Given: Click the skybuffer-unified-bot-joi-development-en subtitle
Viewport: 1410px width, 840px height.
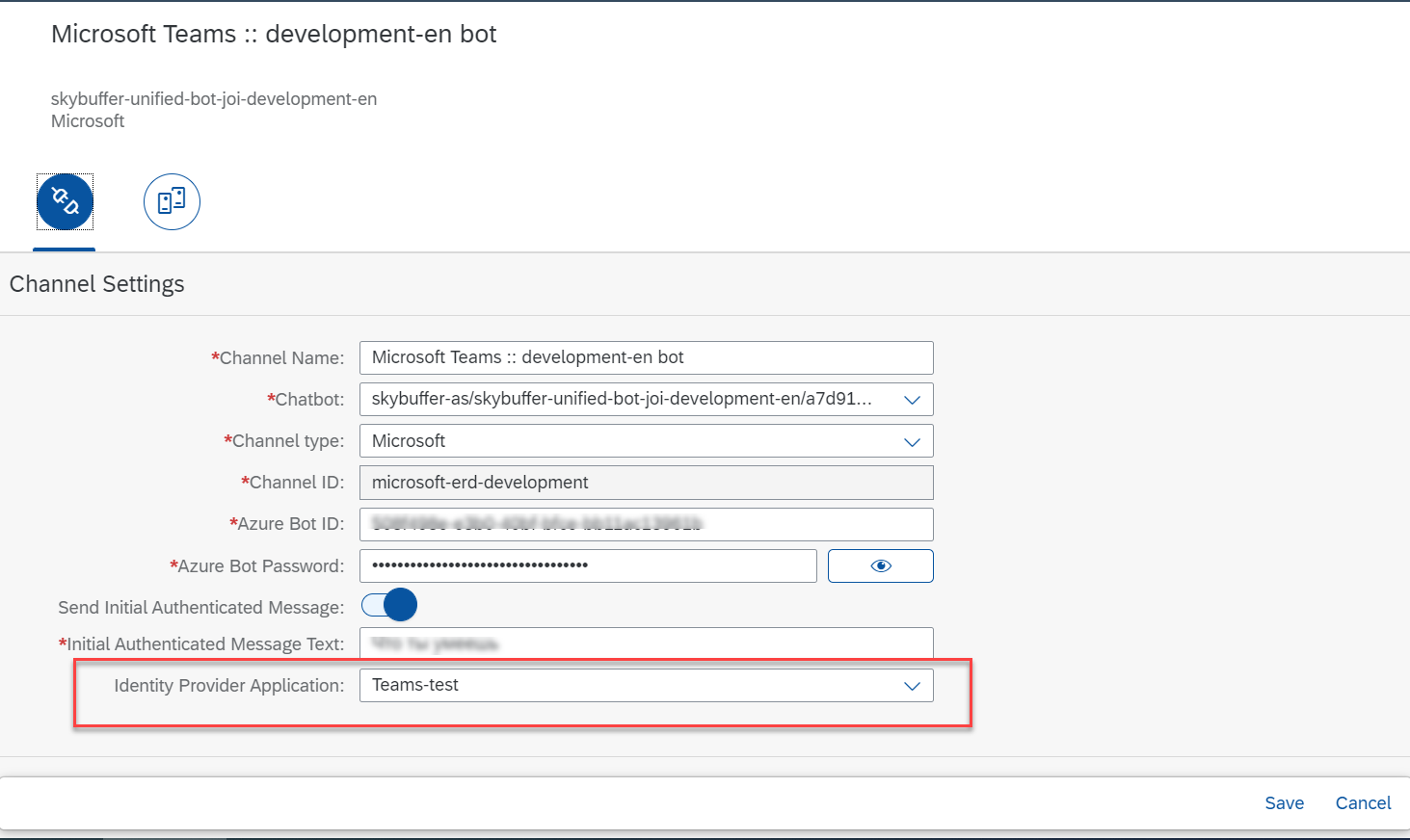Looking at the screenshot, I should (x=214, y=99).
